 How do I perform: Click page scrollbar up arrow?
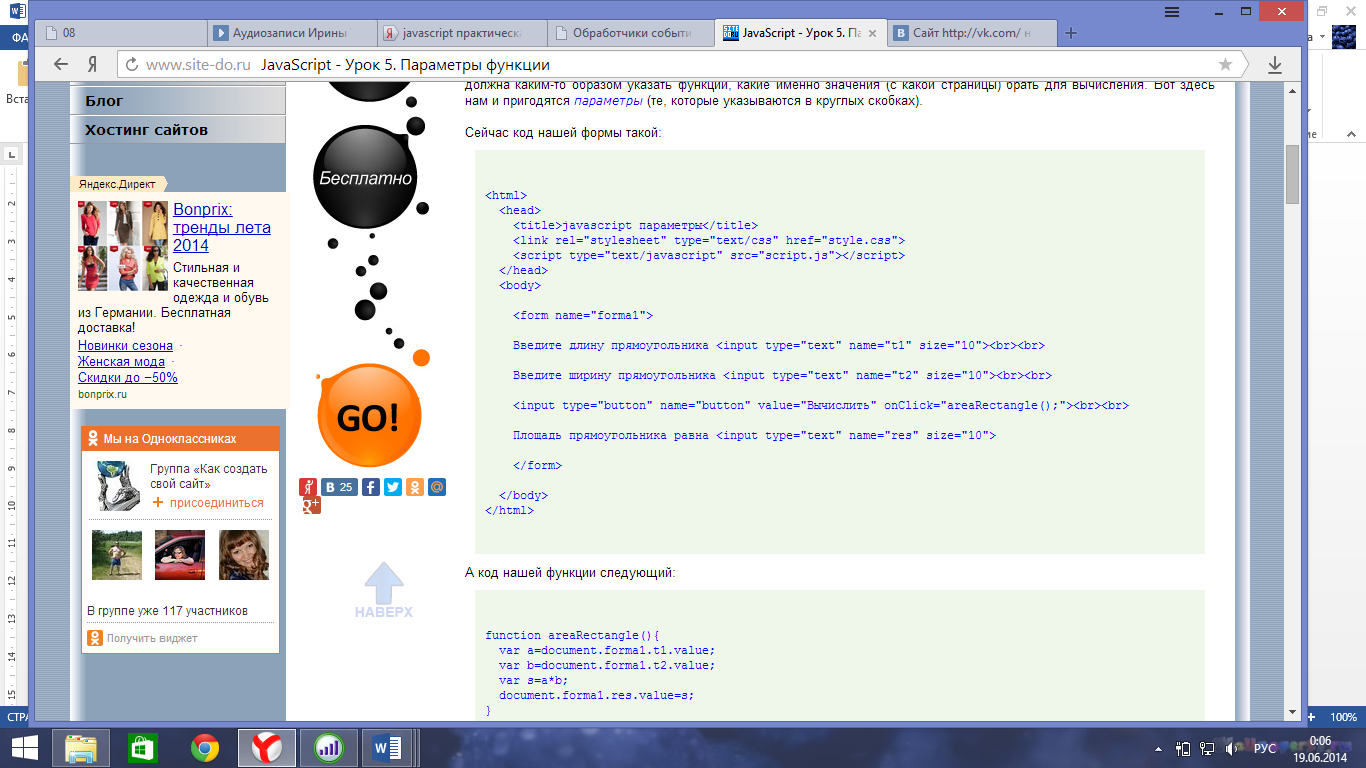(x=1292, y=92)
